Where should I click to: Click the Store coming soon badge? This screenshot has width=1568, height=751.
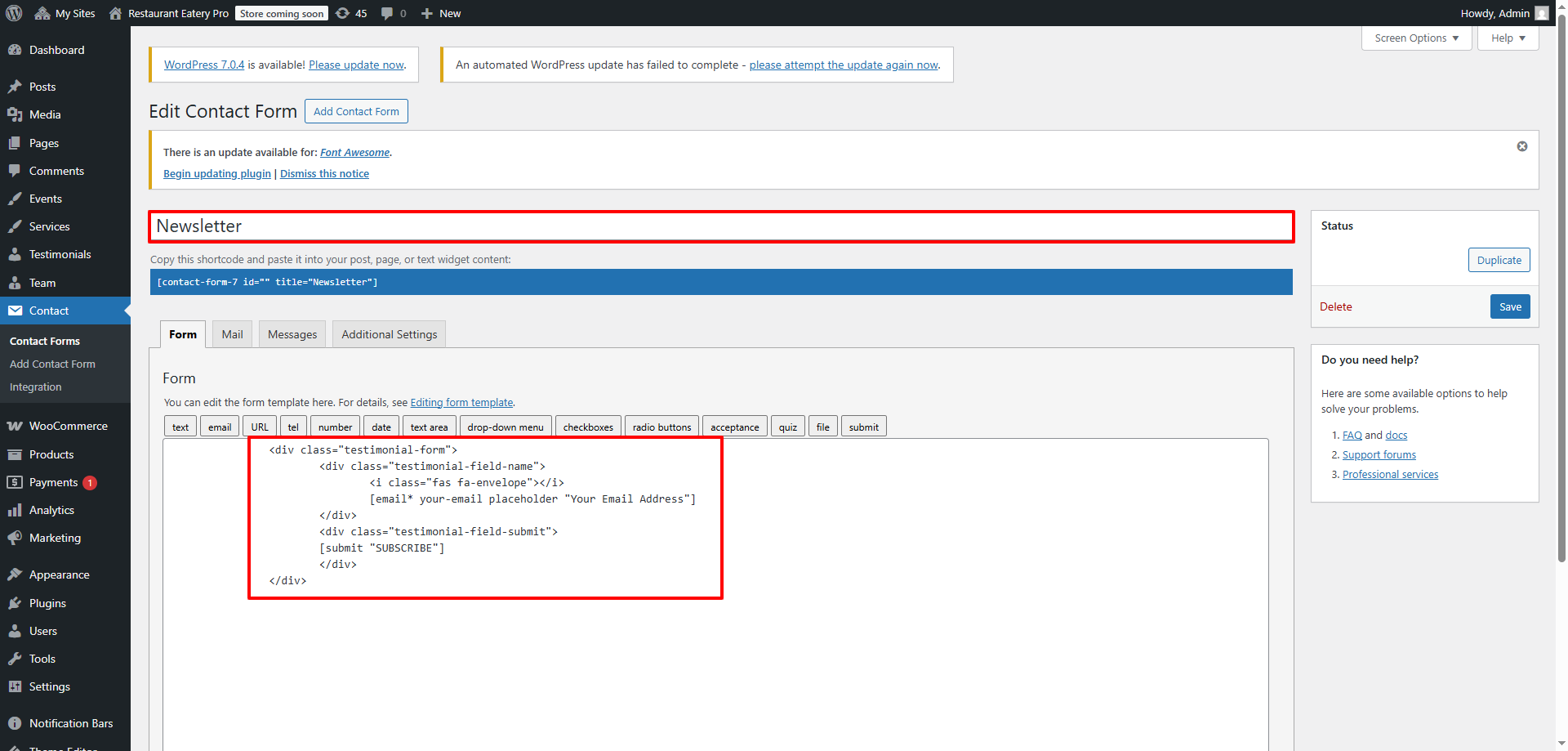tap(282, 13)
